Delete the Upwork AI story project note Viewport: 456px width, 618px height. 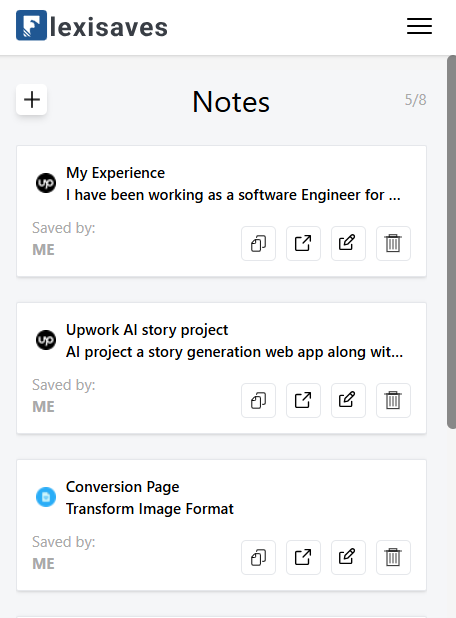point(393,400)
